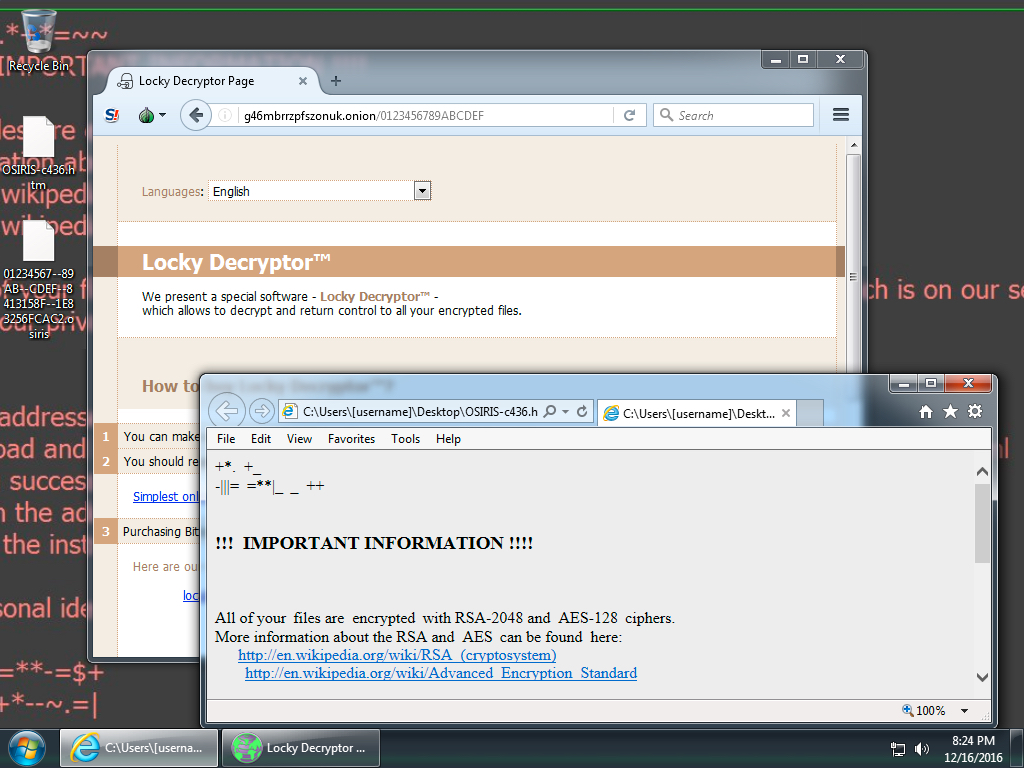Open a new tab in Internet Explorer
The image size is (1024, 768).
coord(810,413)
